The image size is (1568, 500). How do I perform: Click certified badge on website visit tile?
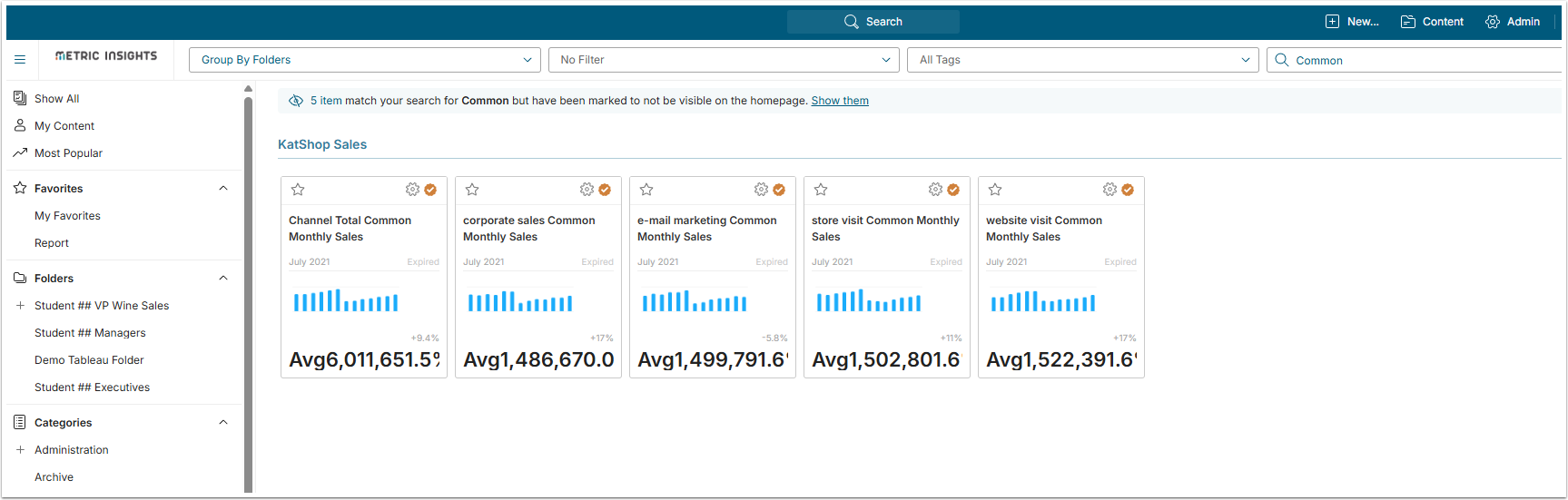click(x=1128, y=190)
